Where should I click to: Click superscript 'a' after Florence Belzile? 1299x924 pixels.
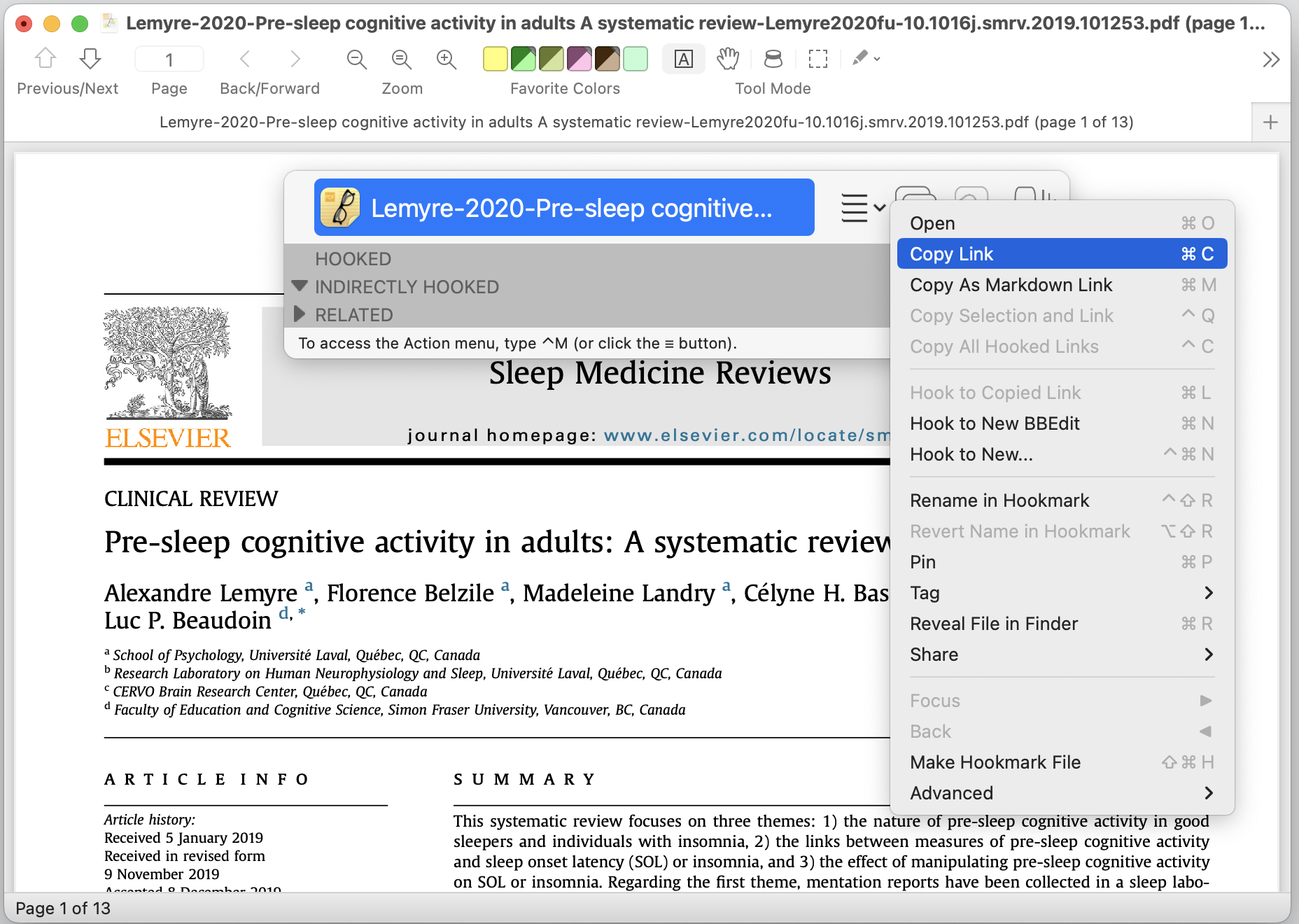[505, 586]
